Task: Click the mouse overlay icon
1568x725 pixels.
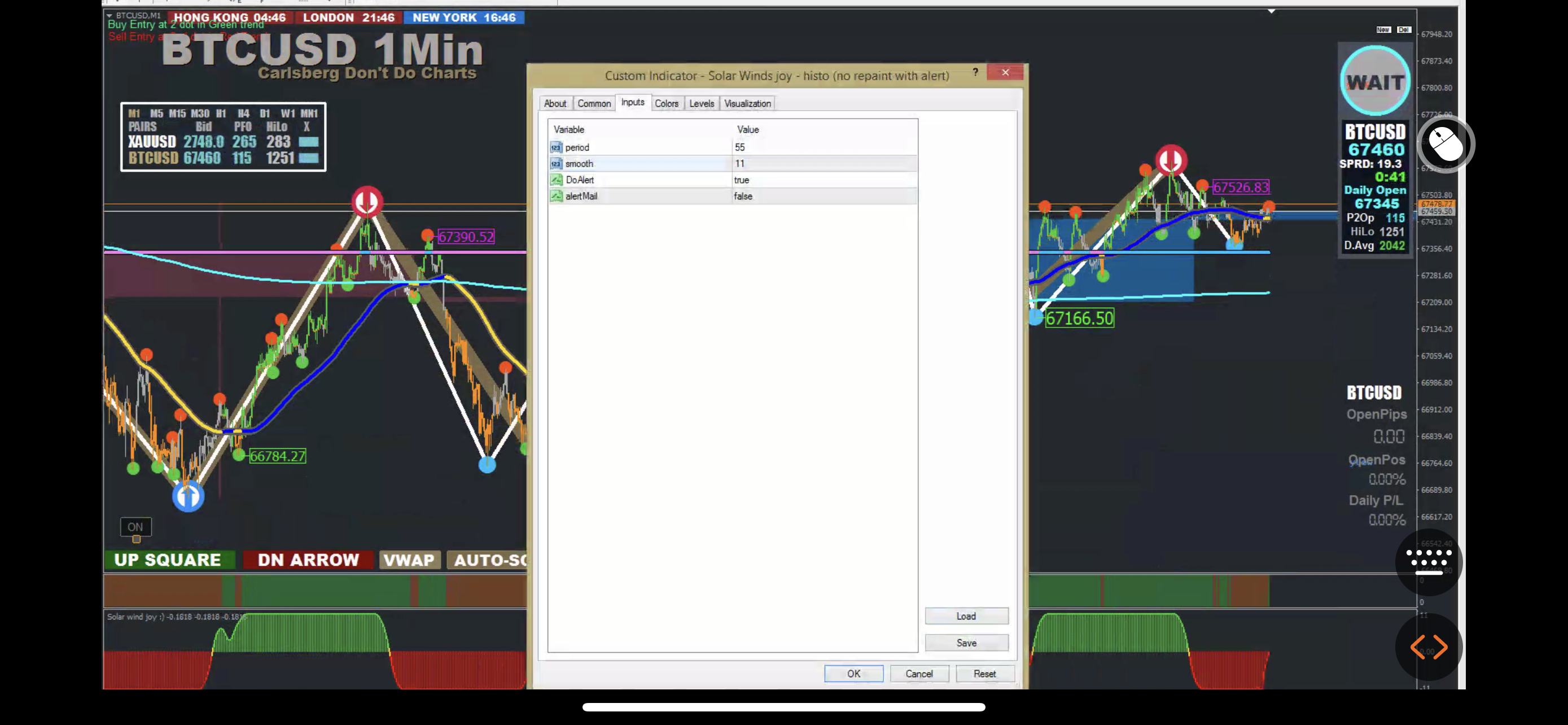Action: pos(1446,145)
